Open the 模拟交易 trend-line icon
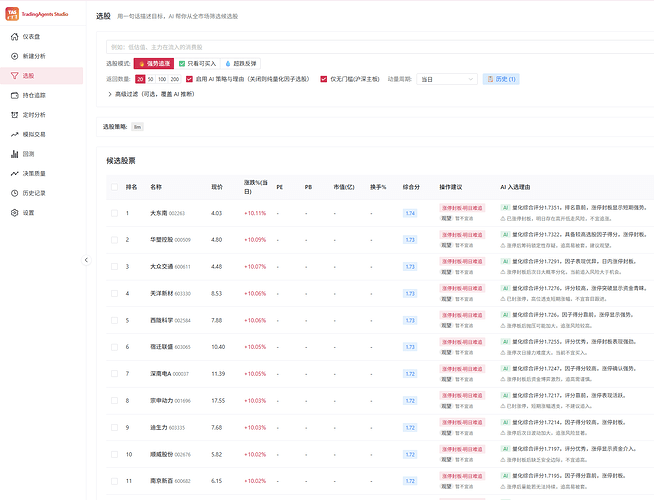Viewport: 654px width, 500px height. click(15, 134)
